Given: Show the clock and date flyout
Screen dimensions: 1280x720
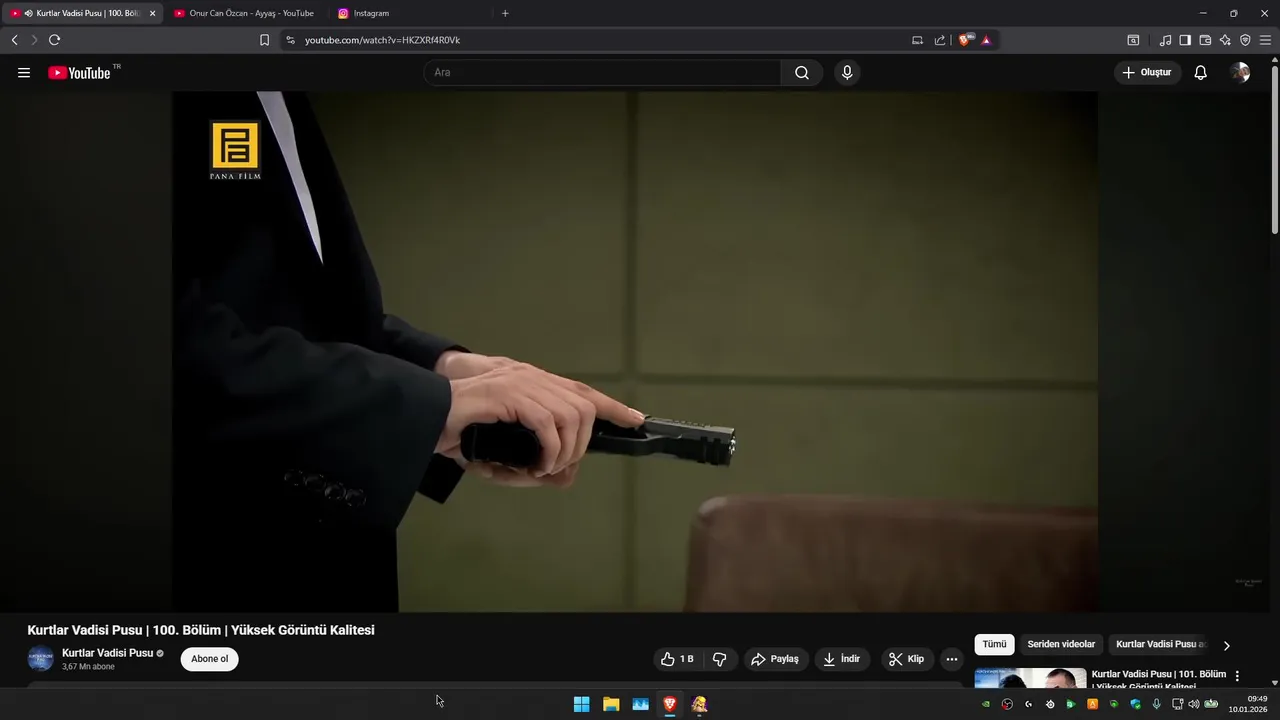Looking at the screenshot, I should [1249, 704].
